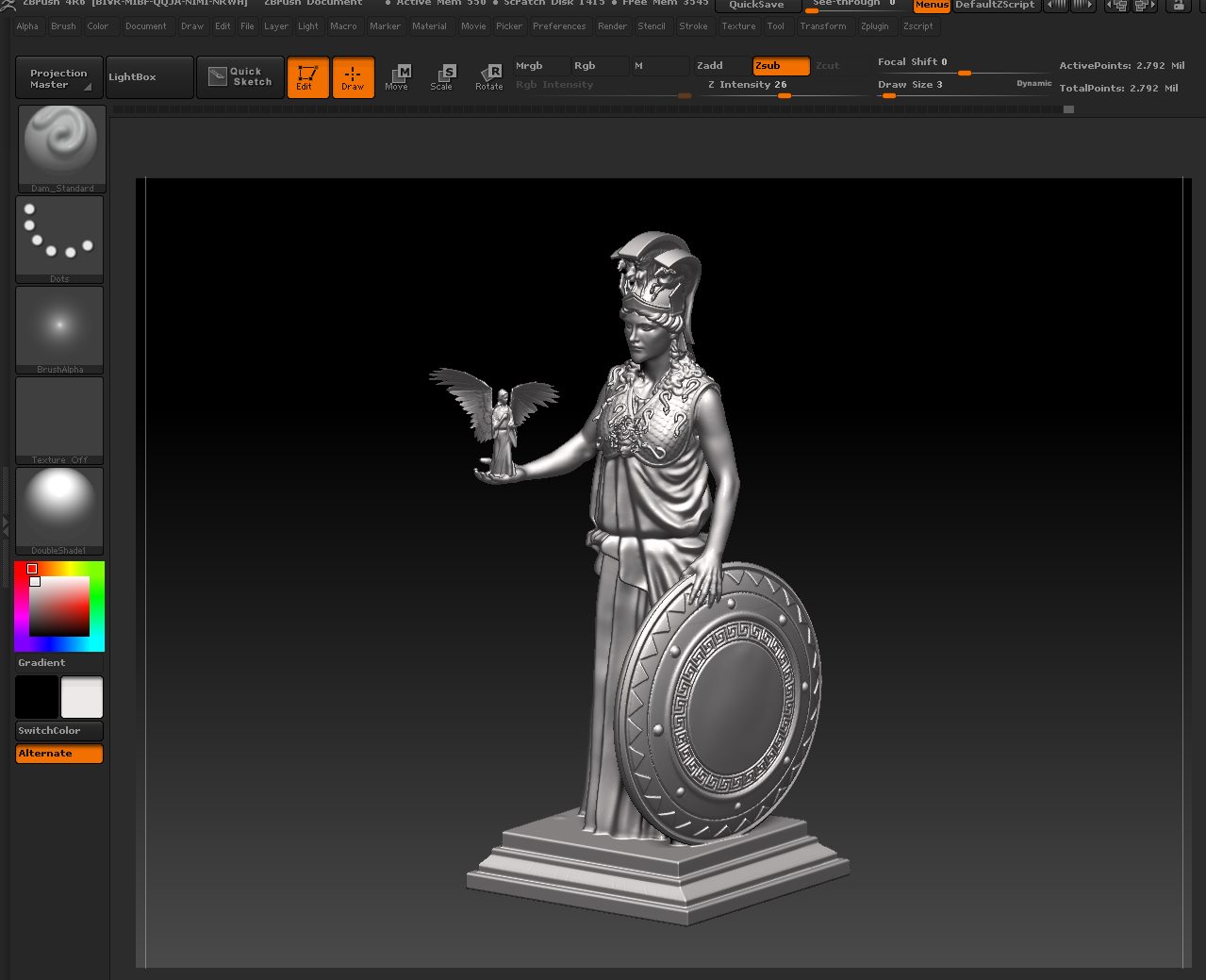Click the SwitchColor button
Image resolution: width=1206 pixels, height=980 pixels.
(x=58, y=731)
